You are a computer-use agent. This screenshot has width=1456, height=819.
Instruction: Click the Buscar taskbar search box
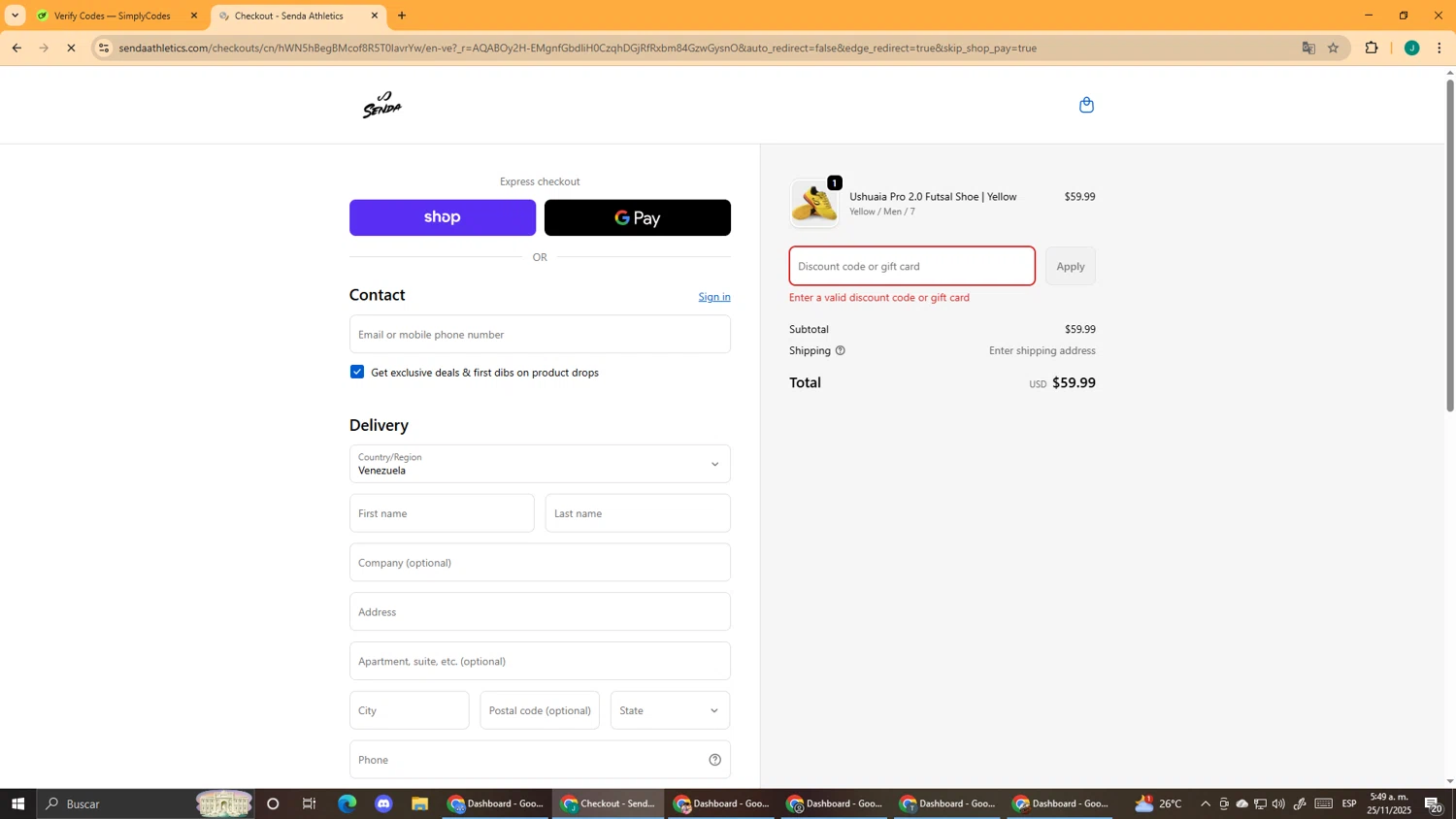coord(146,803)
